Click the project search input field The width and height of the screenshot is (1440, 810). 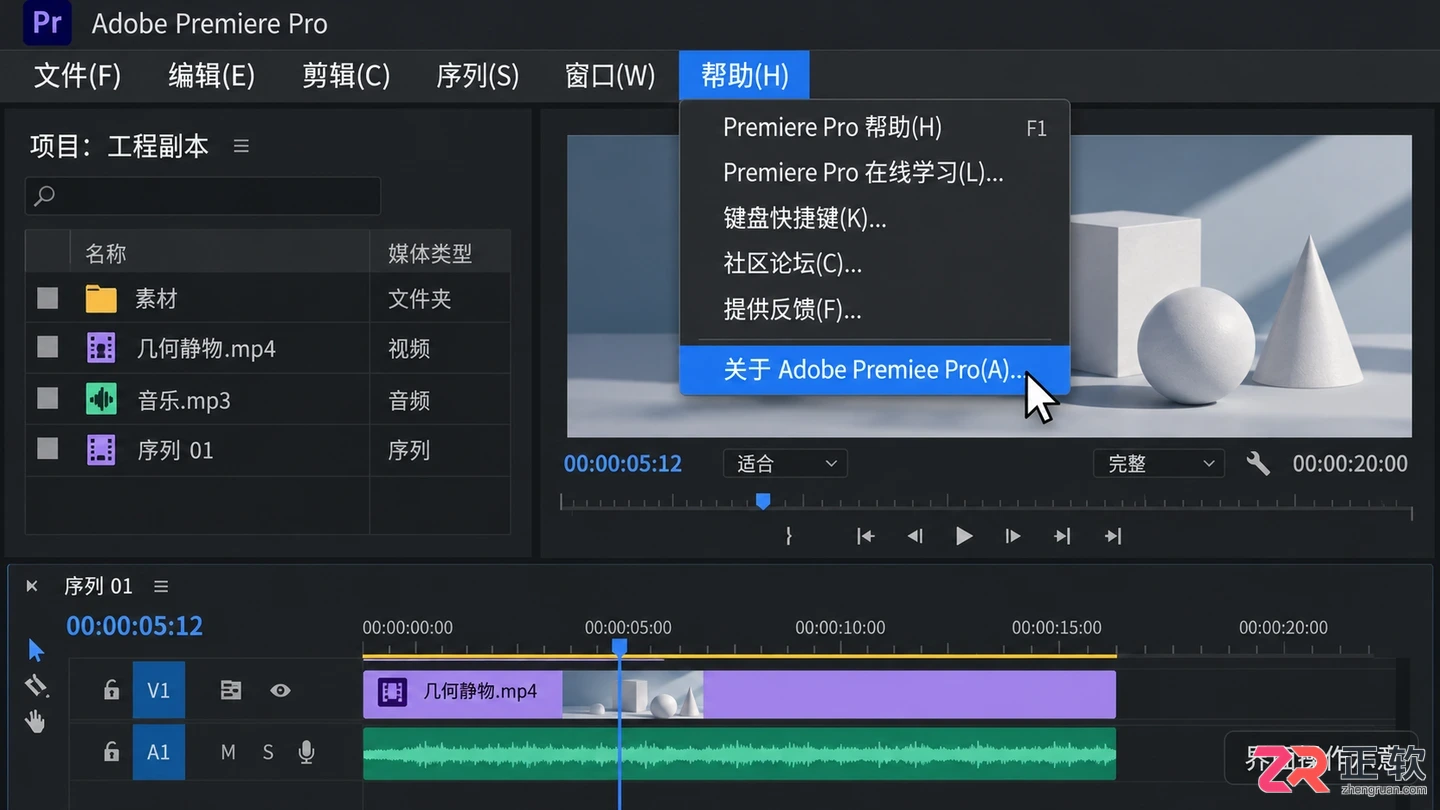point(203,196)
